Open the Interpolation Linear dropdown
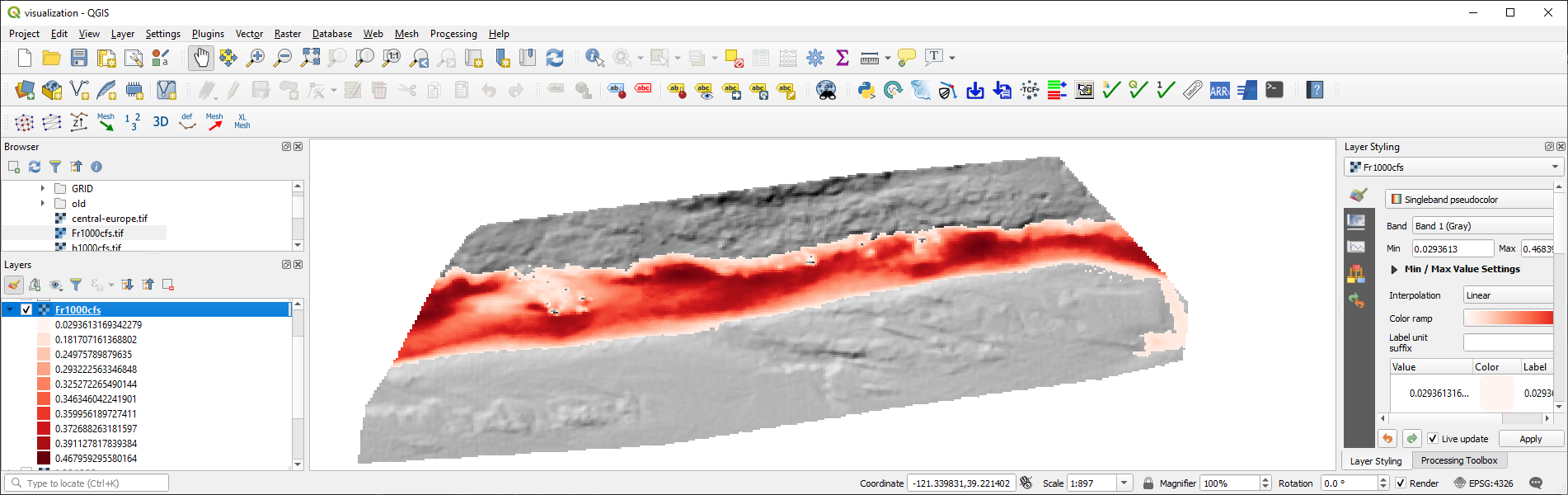Viewport: 1568px width, 495px height. pos(1509,295)
